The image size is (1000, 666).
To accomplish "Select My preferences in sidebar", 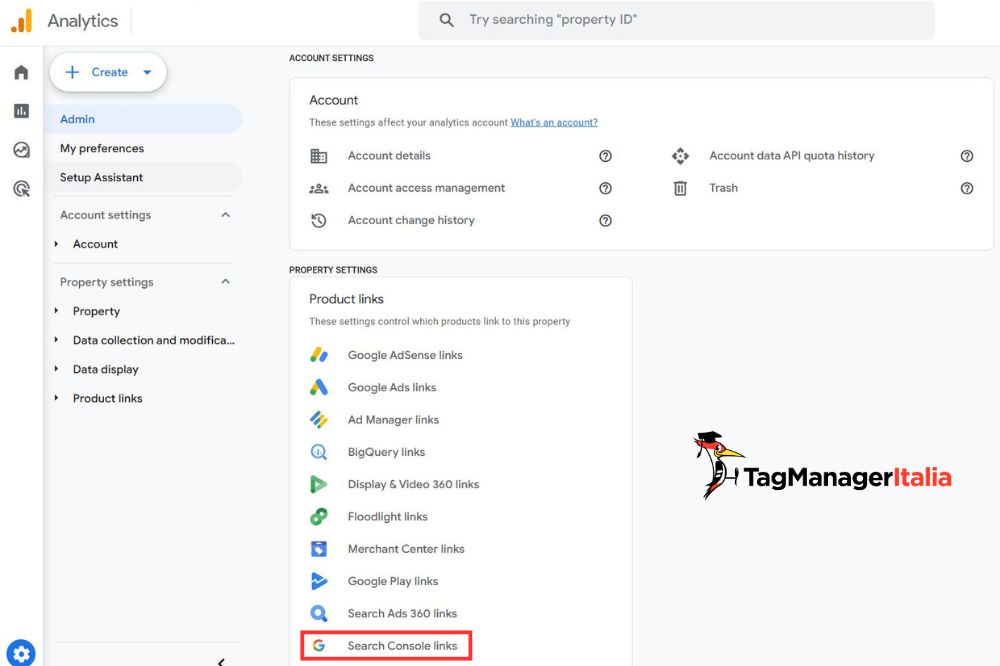I will tap(102, 148).
